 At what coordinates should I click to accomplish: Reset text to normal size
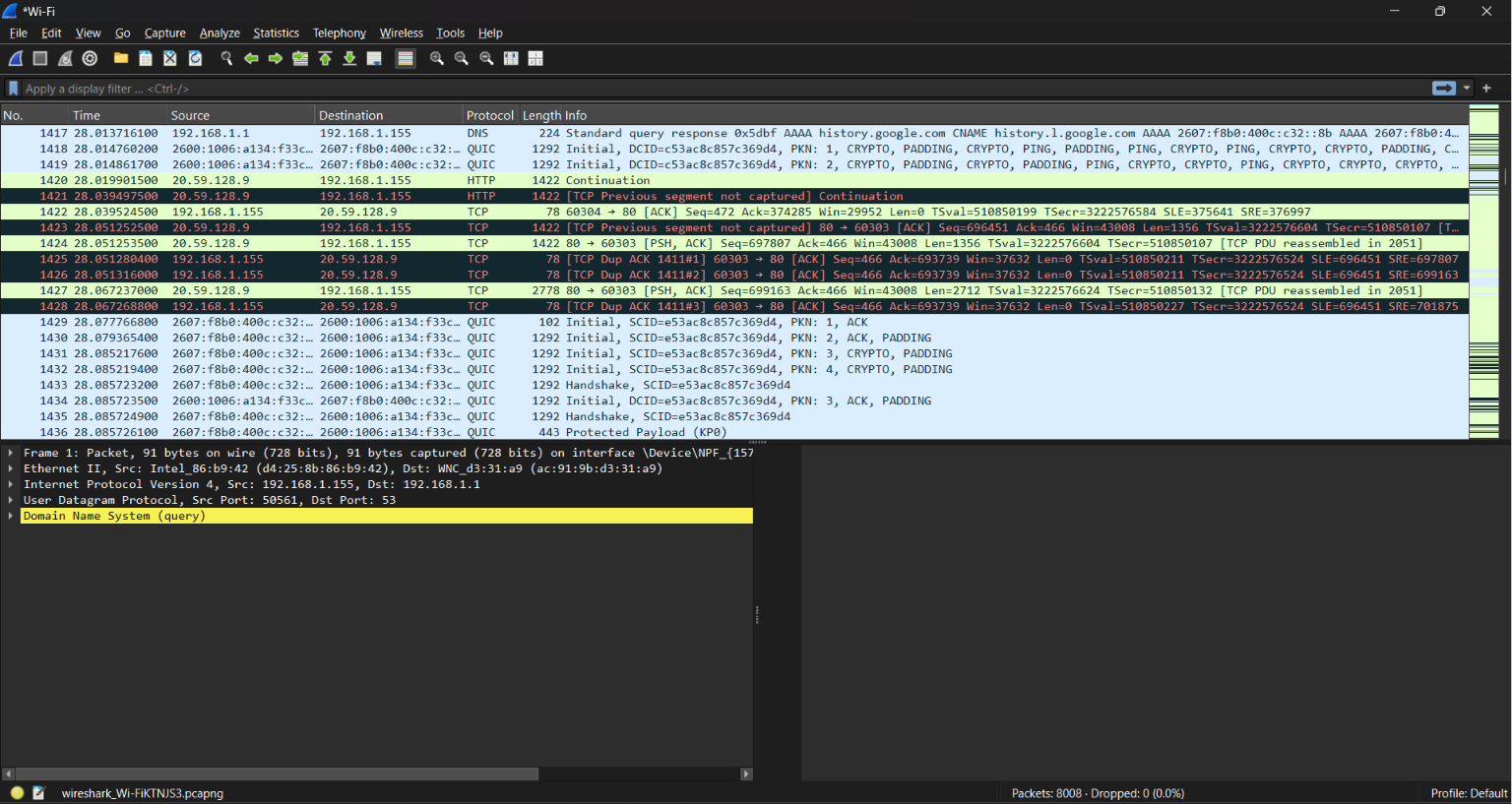[x=486, y=59]
